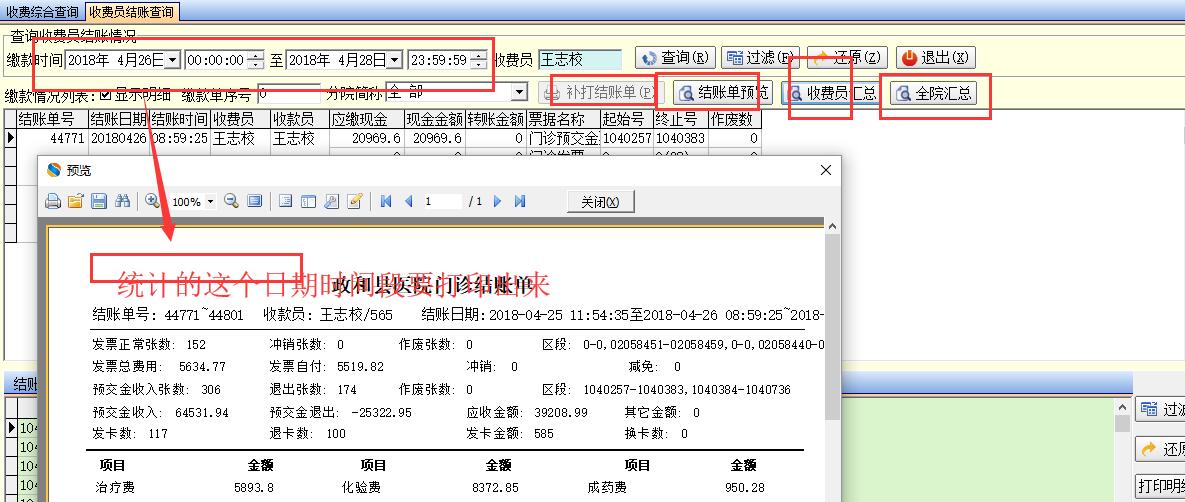Click the binoculars find icon in the preview toolbar
Image resolution: width=1185 pixels, height=502 pixels.
point(122,201)
